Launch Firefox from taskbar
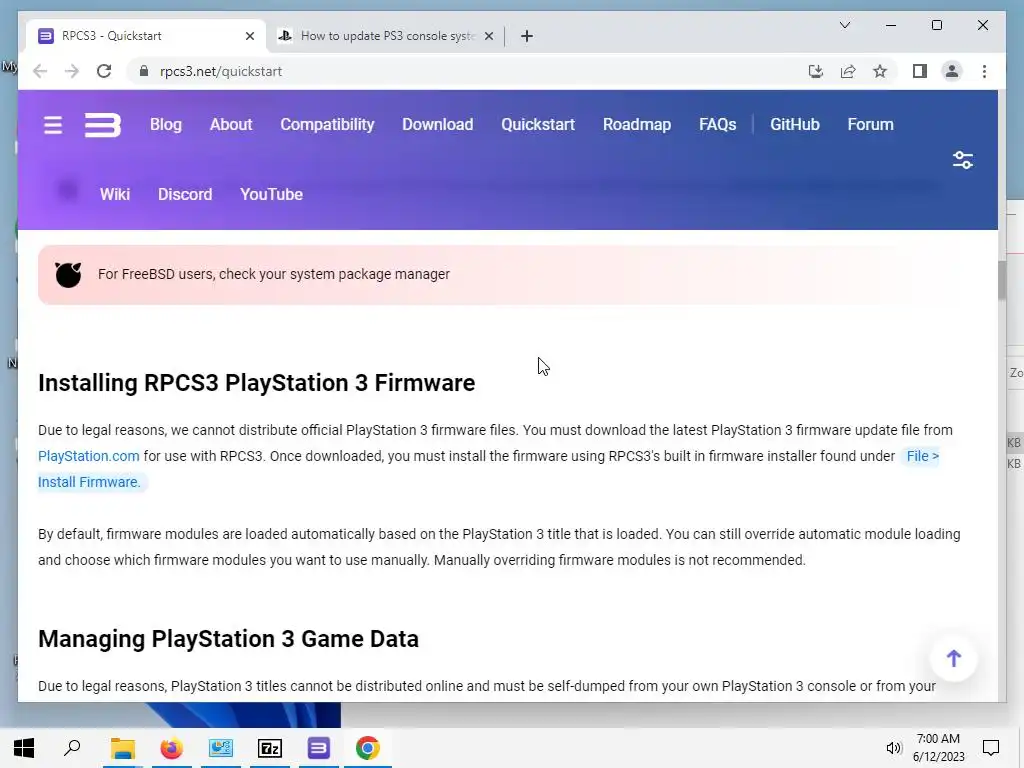 coord(172,748)
